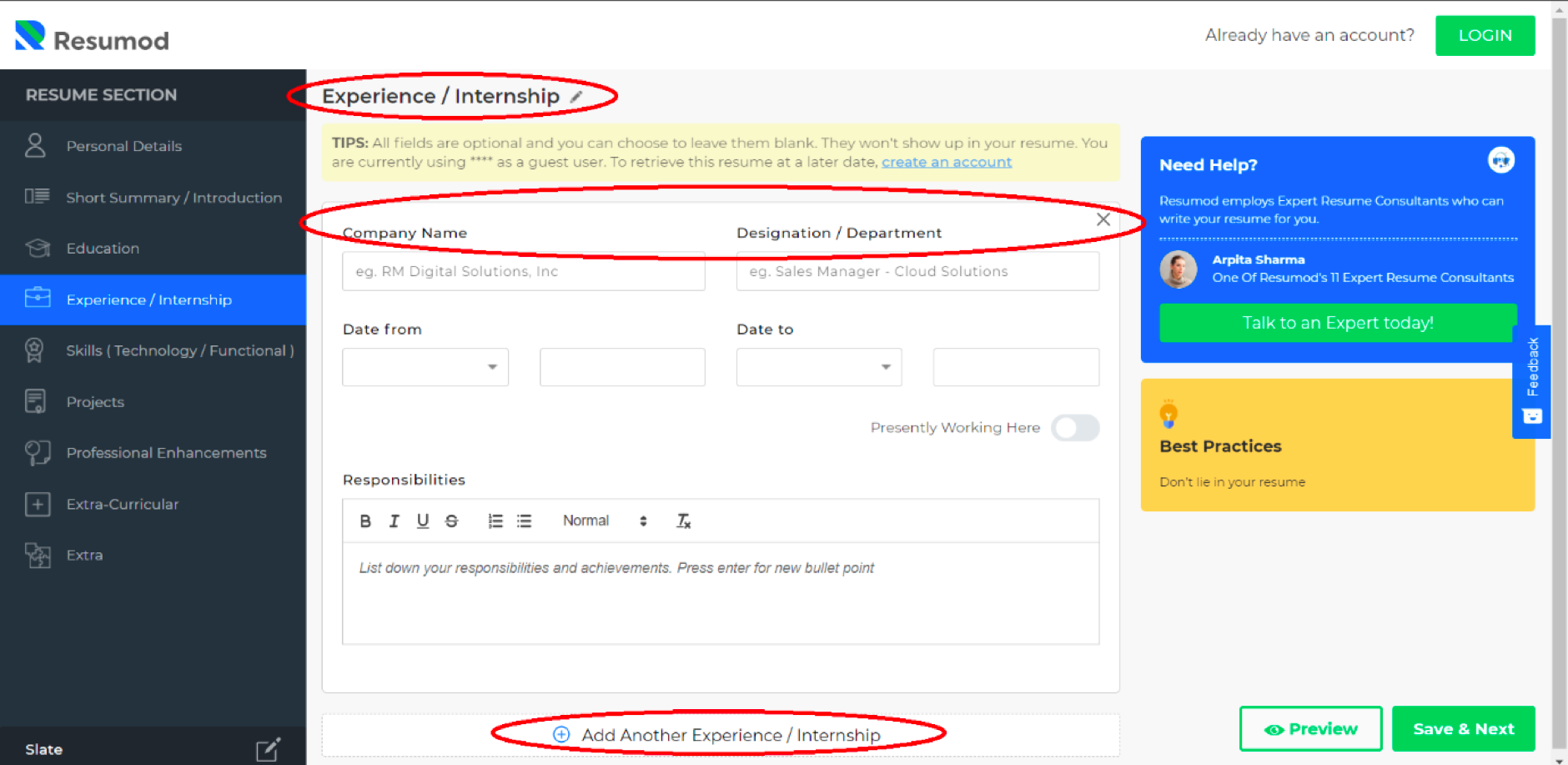Image resolution: width=1568 pixels, height=765 pixels.
Task: Click the Company Name input field
Action: pos(524,271)
